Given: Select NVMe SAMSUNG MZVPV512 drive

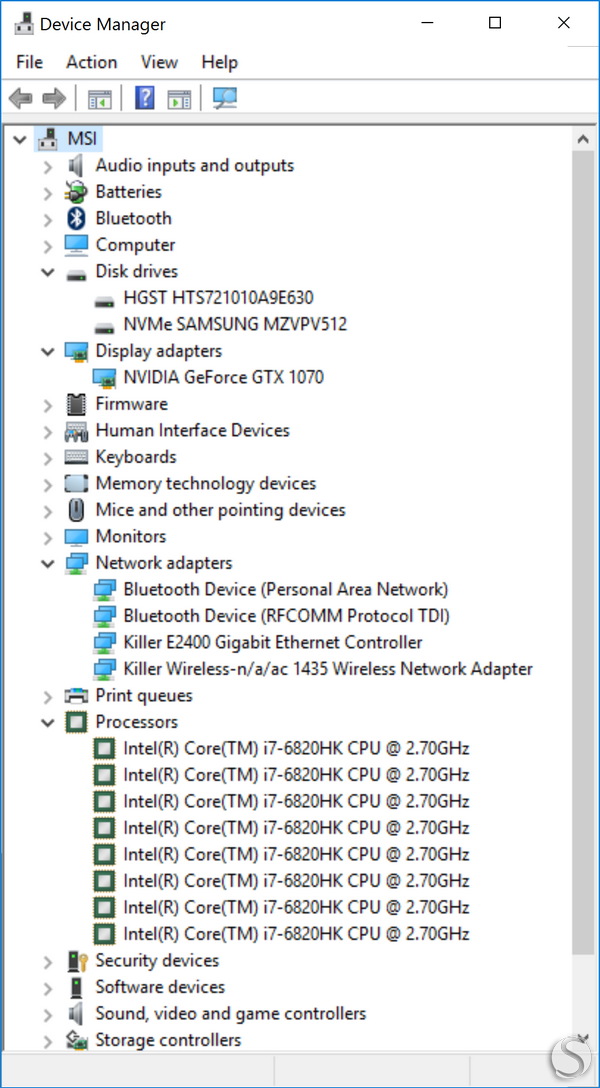Looking at the screenshot, I should click(x=235, y=325).
